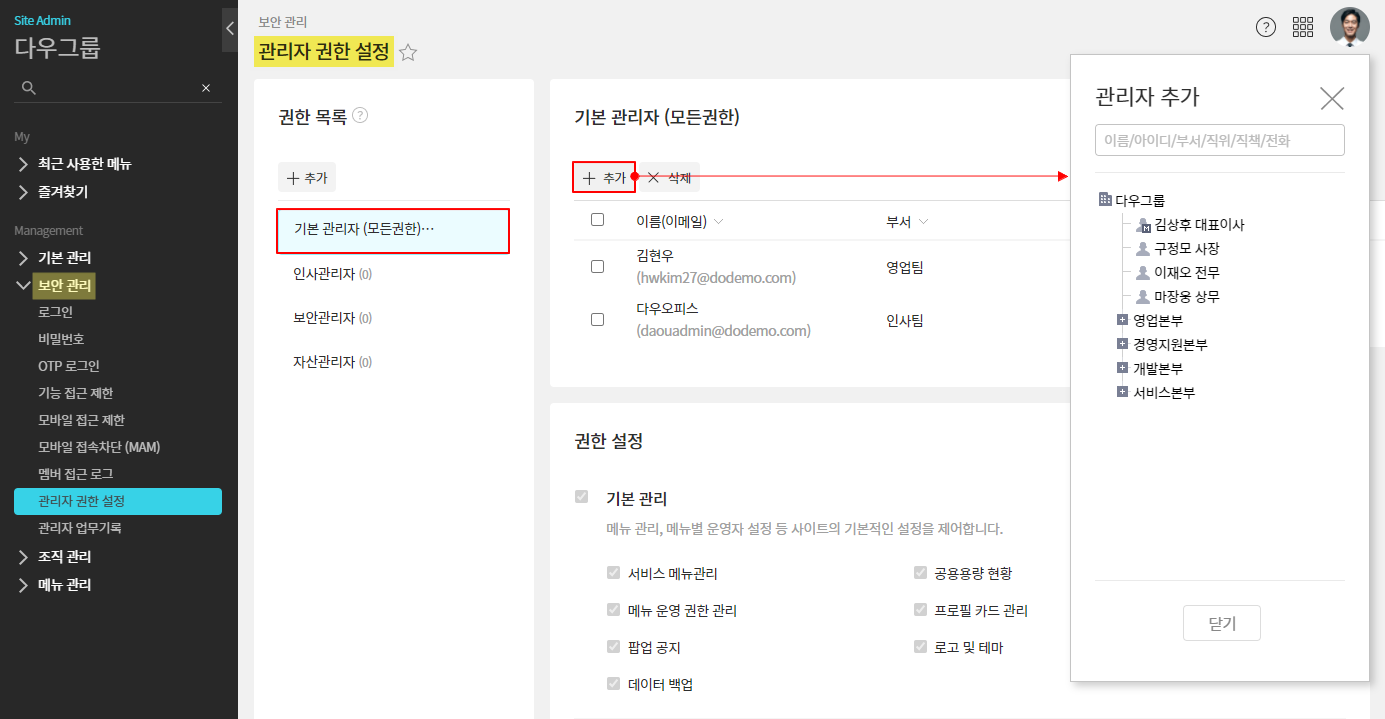
Task: Open the 관리자 업무기록 menu item
Action: tap(80, 528)
